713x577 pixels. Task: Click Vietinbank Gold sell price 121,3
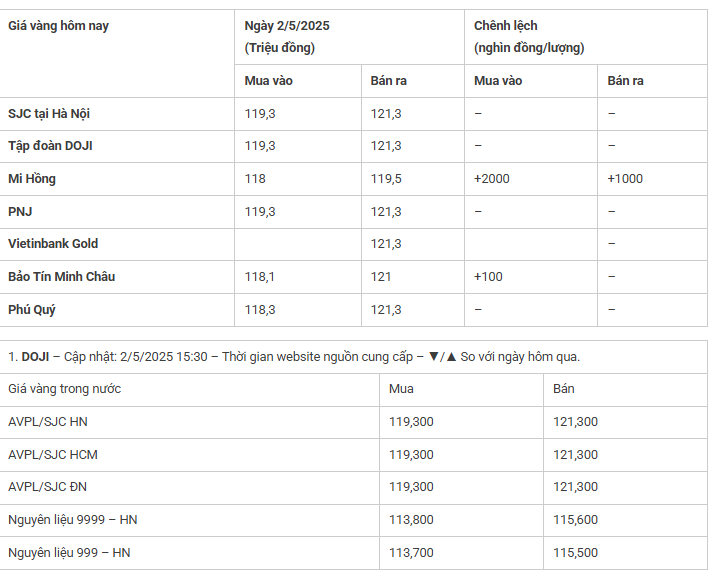click(386, 244)
